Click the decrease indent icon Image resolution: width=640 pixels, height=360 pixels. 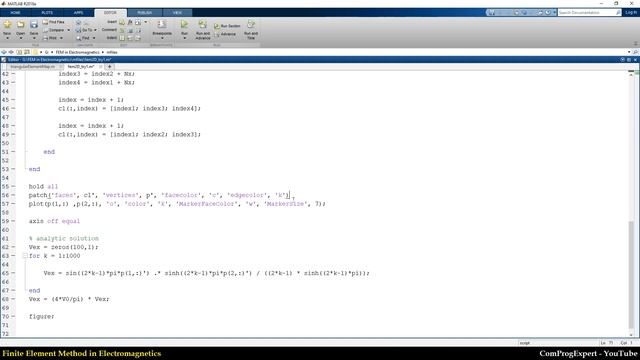pos(138,38)
